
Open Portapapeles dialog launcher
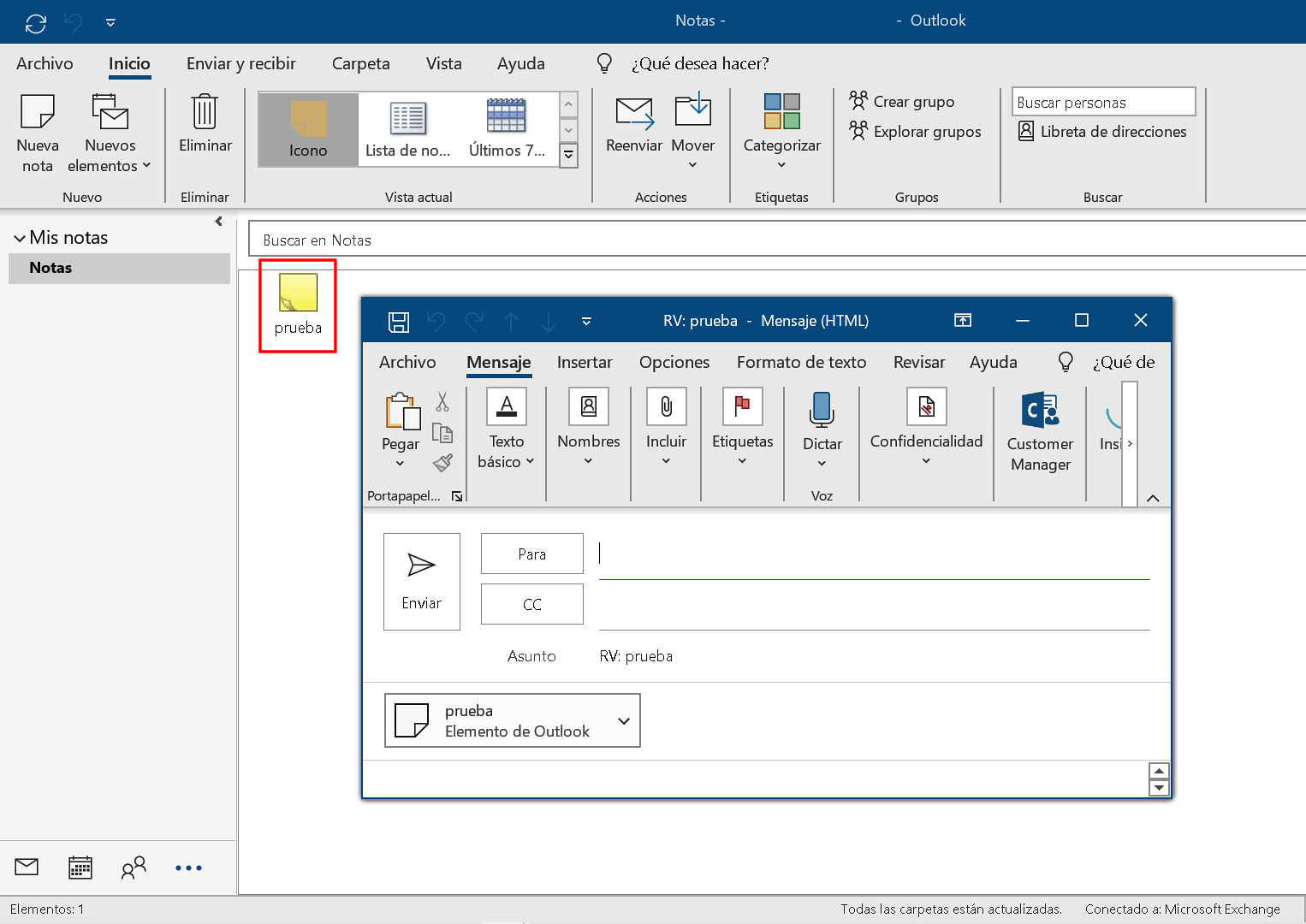[457, 496]
